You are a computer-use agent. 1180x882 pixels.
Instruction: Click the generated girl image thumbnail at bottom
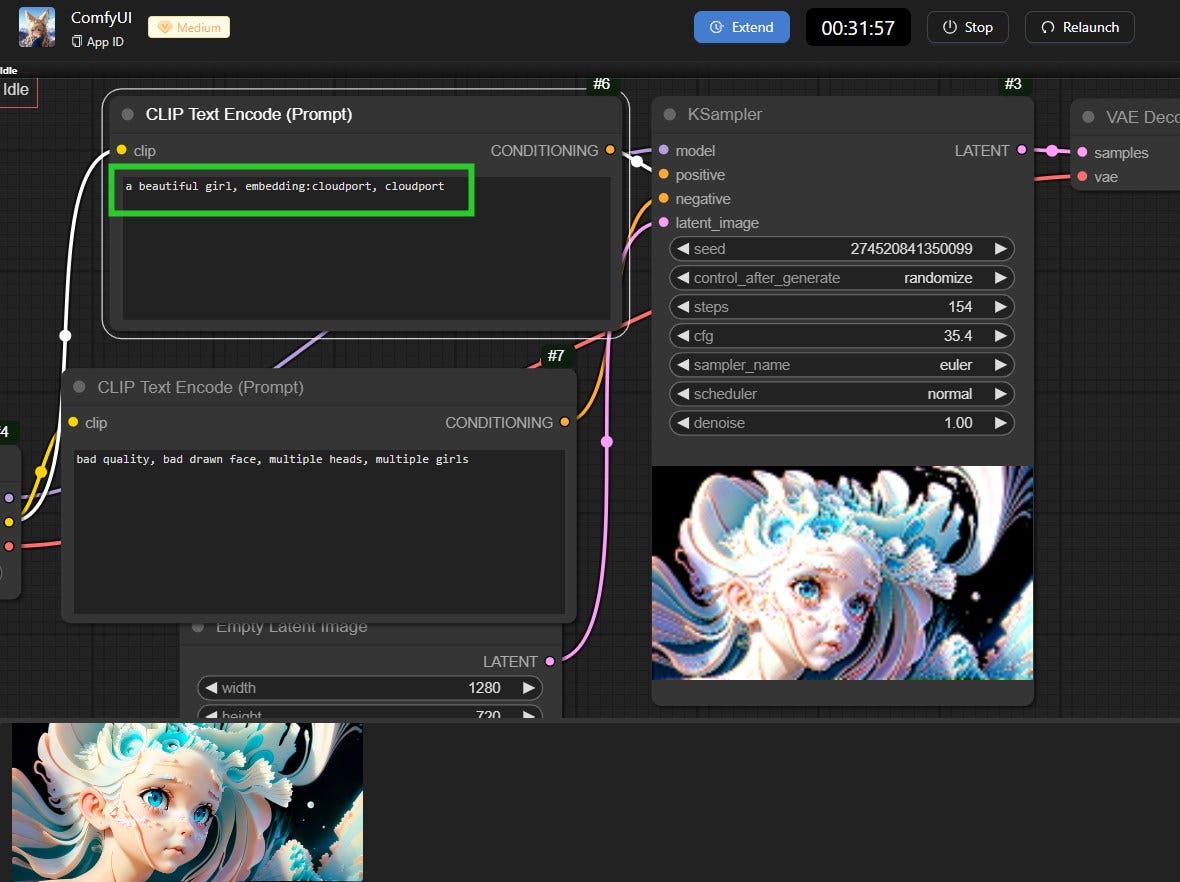[x=187, y=800]
